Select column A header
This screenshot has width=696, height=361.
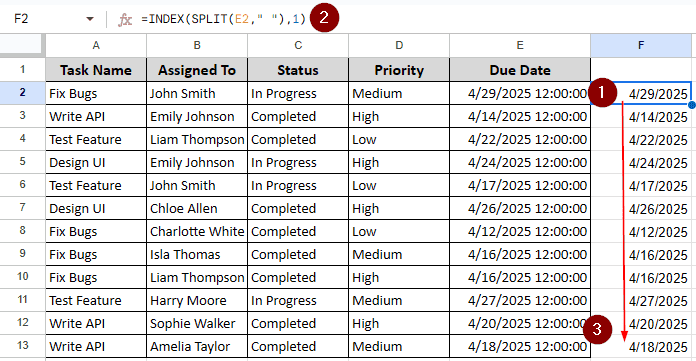tap(96, 45)
